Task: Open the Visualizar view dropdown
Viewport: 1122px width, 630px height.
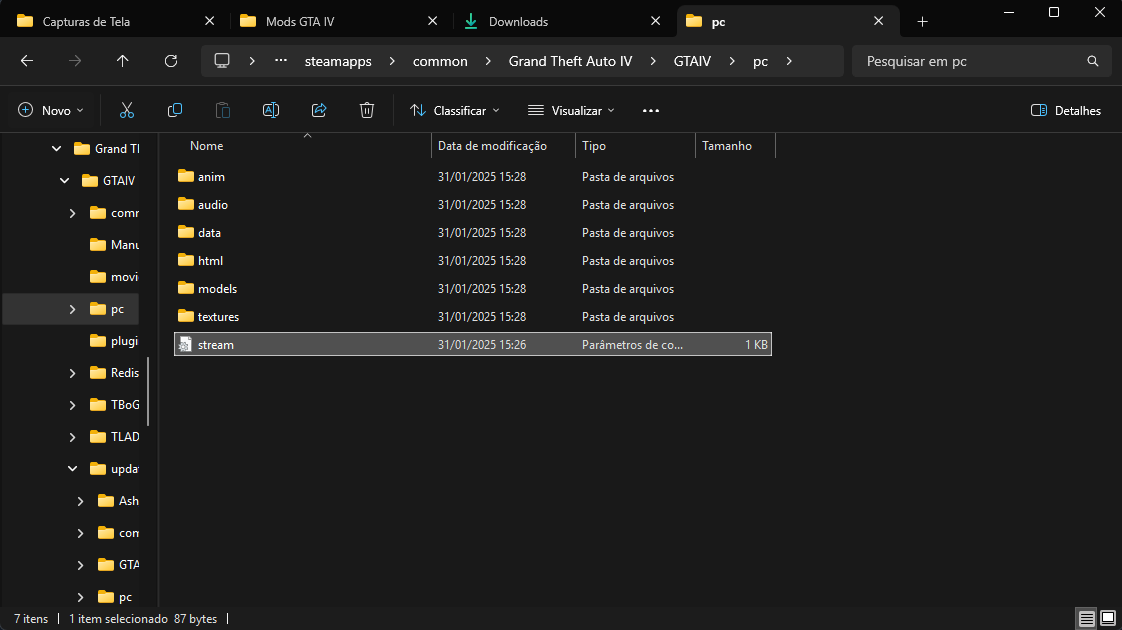Action: click(571, 110)
